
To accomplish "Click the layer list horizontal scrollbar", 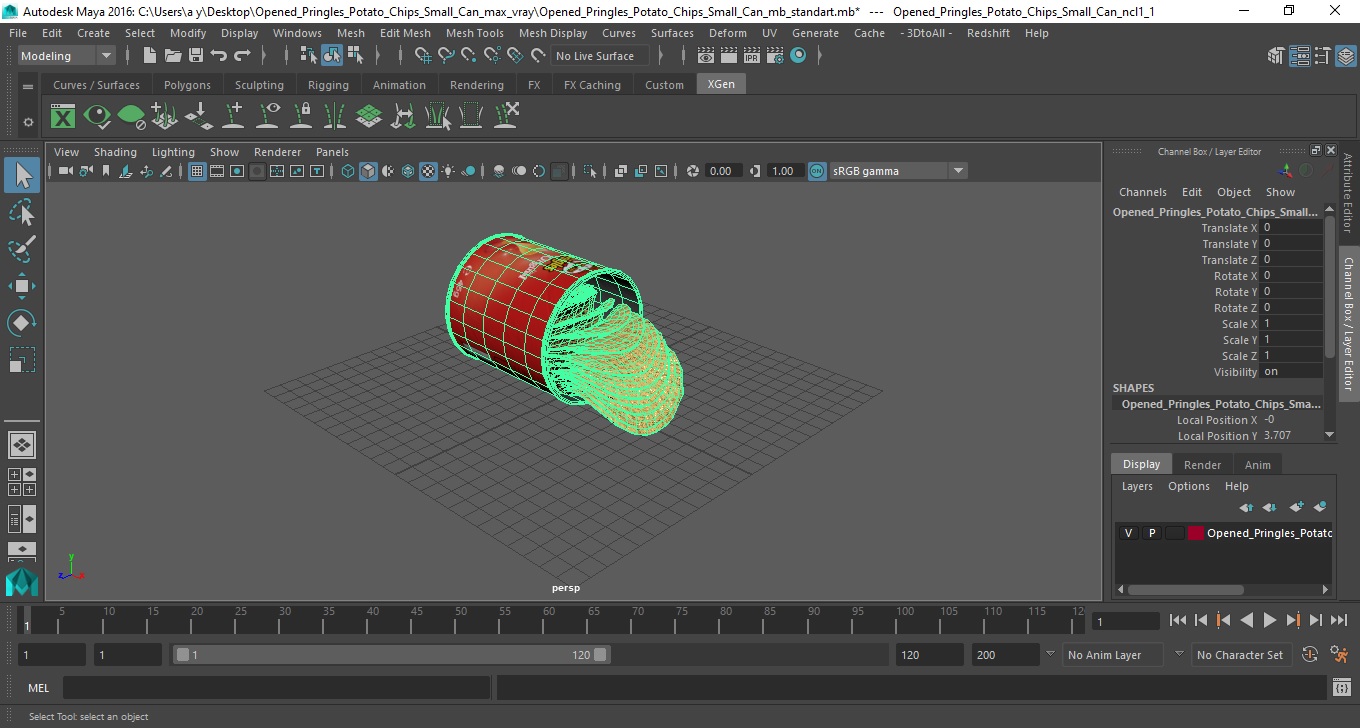I will coord(1185,590).
